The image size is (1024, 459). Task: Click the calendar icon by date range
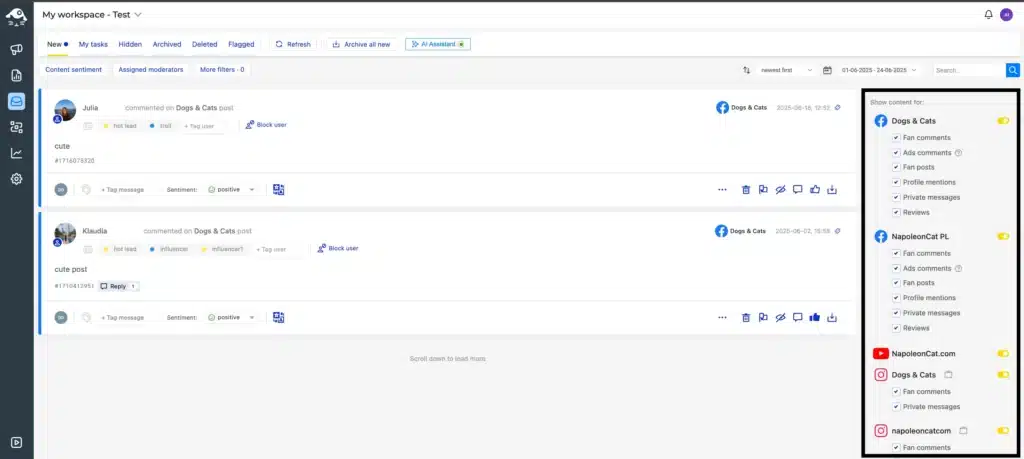pos(827,70)
